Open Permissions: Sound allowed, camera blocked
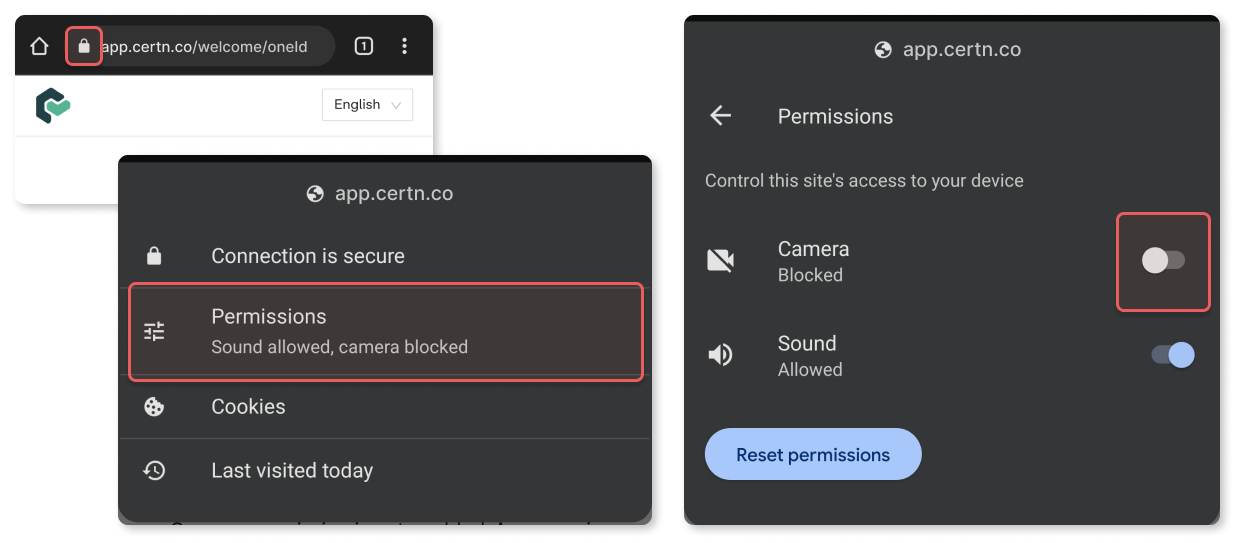Screen dimensions: 1240x543 (x=385, y=331)
